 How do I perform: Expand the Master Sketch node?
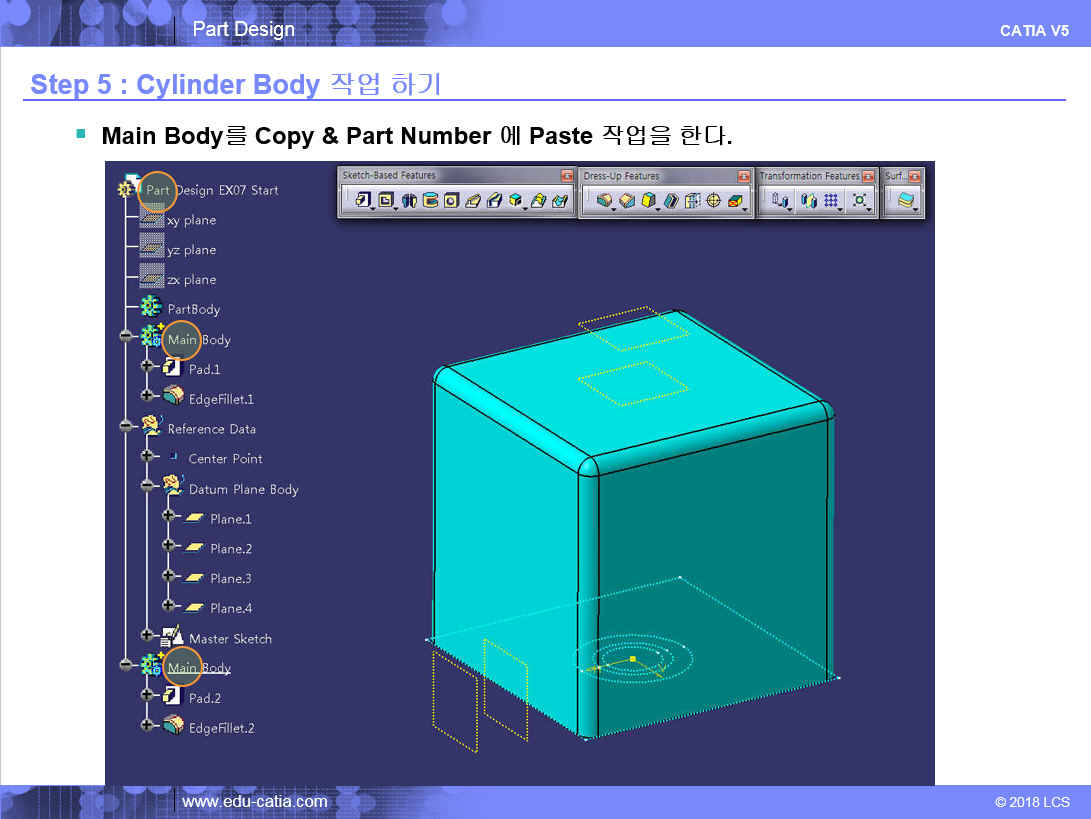(x=148, y=635)
